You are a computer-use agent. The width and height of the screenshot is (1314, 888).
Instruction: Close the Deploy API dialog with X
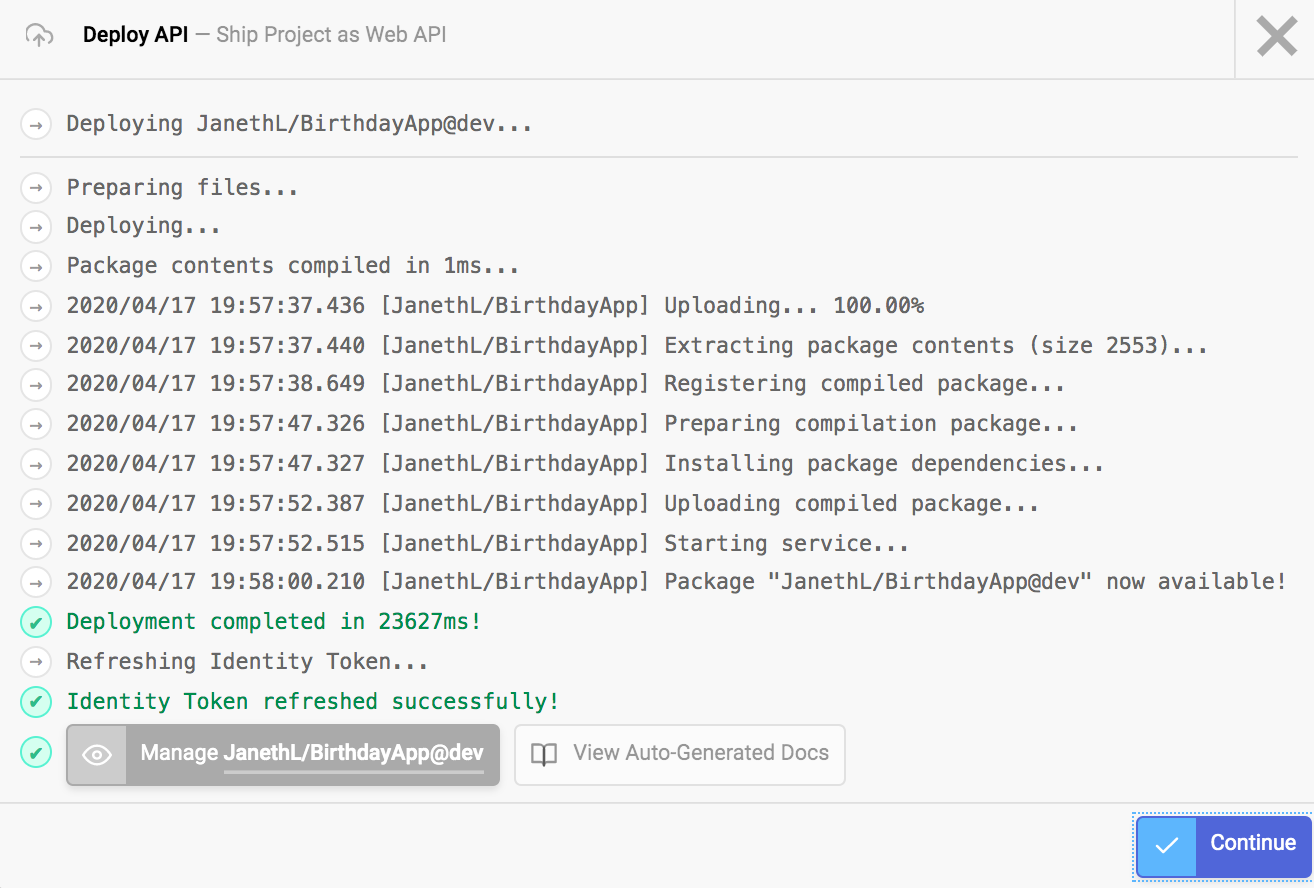tap(1276, 37)
